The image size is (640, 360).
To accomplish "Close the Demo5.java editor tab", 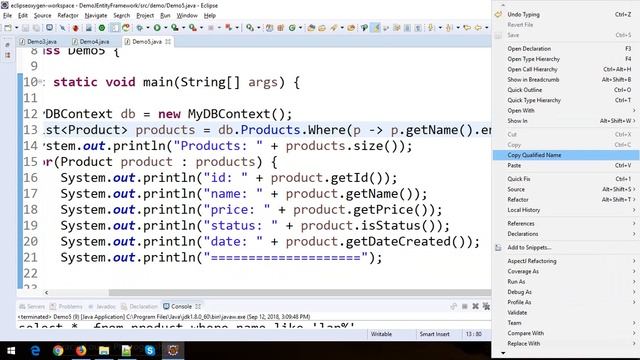I will point(168,42).
